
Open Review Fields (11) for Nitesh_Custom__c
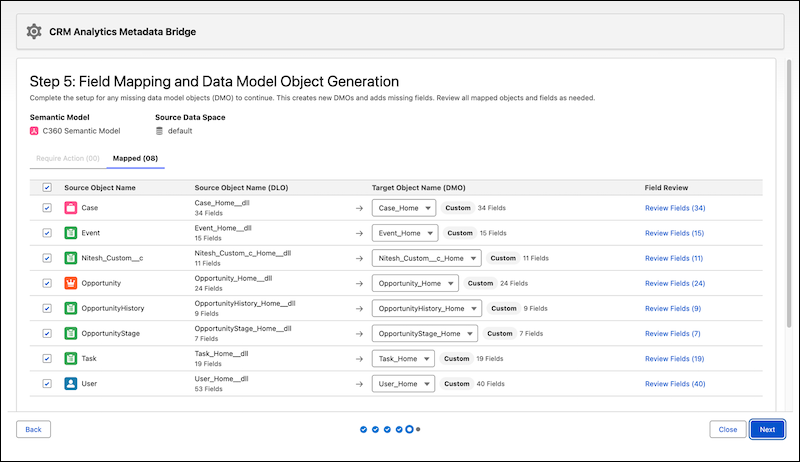tap(674, 258)
